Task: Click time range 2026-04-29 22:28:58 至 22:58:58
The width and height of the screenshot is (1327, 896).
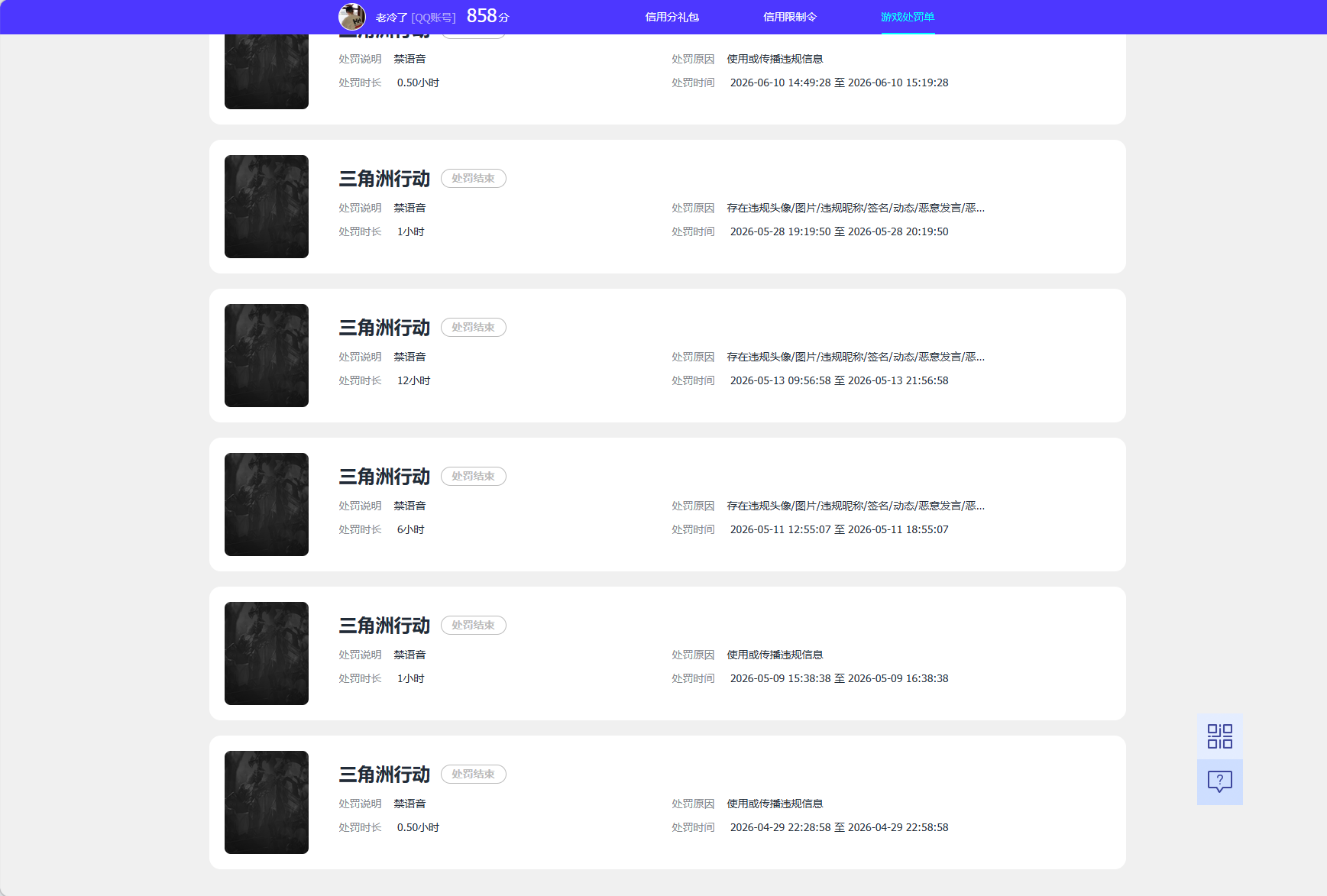Action: [839, 827]
